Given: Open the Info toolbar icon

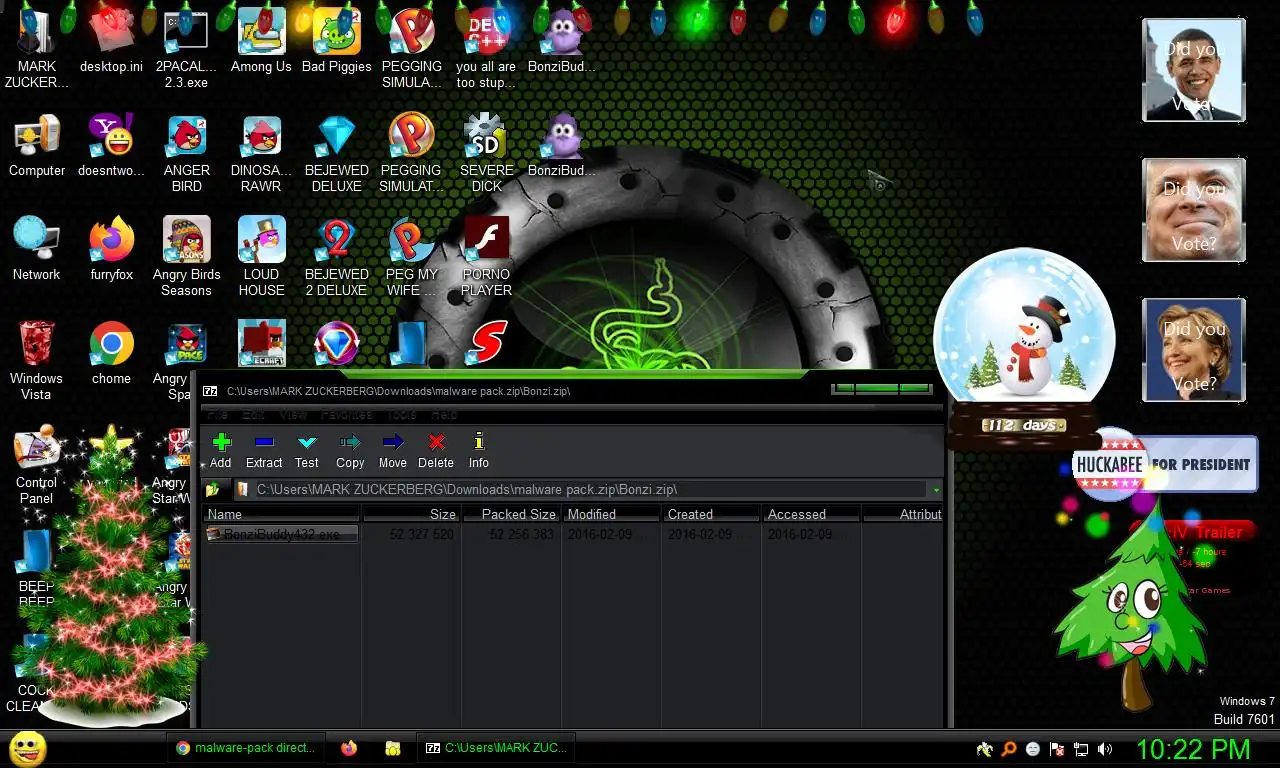Looking at the screenshot, I should pyautogui.click(x=479, y=450).
